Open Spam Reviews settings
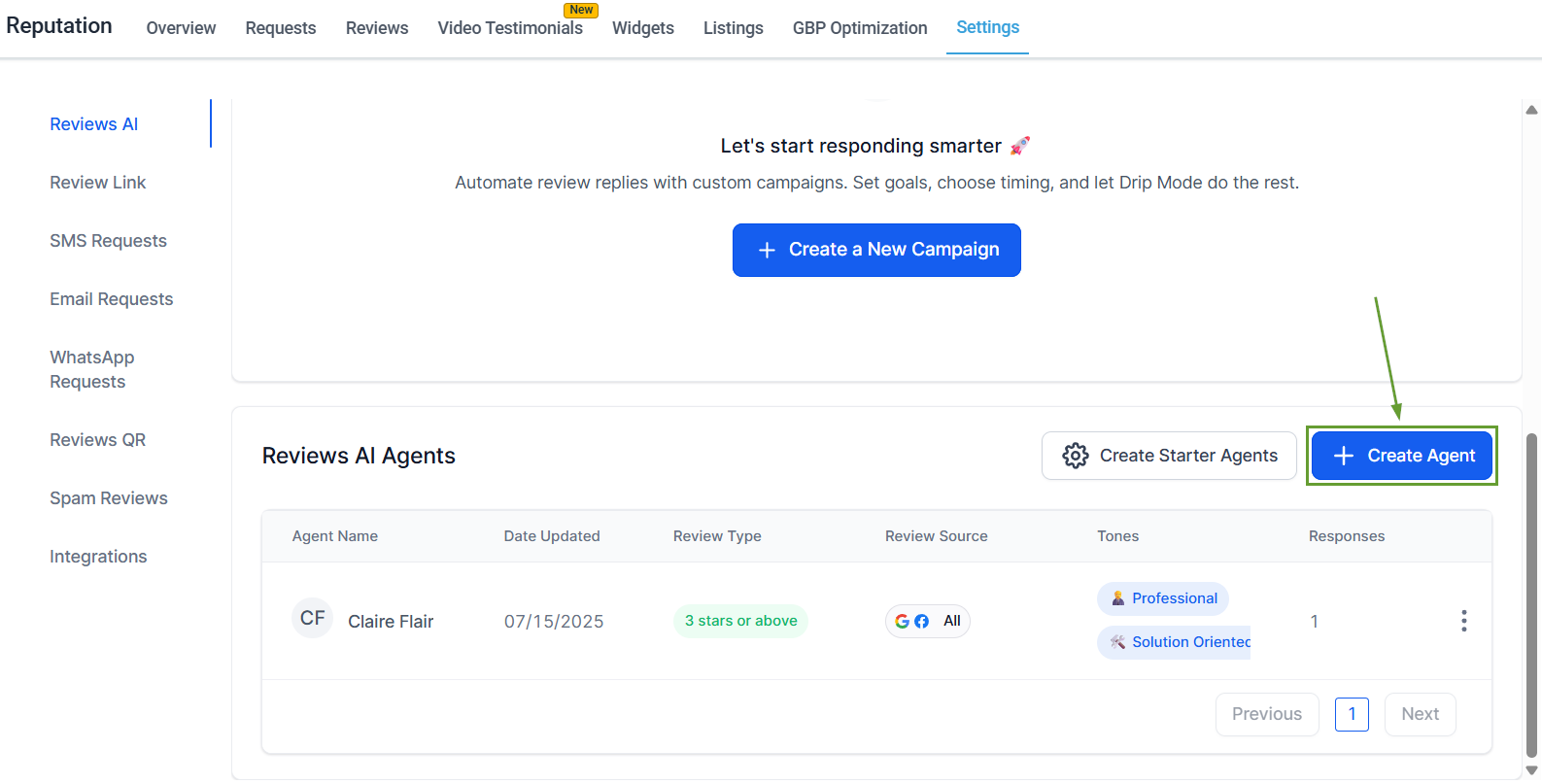The height and width of the screenshot is (784, 1542). tap(109, 498)
